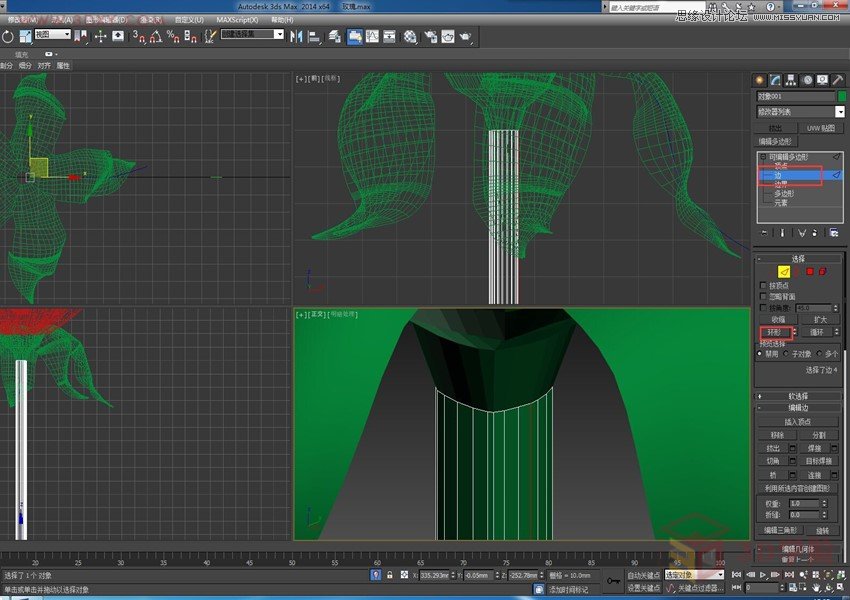The height and width of the screenshot is (600, 850).
Task: Open the key filter selected-object dropdown
Action: (694, 575)
